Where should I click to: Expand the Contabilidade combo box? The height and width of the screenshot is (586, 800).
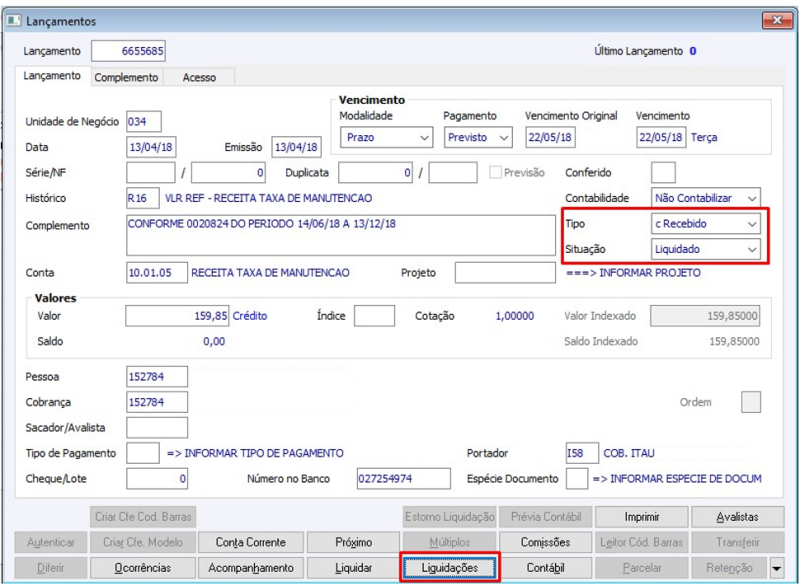pyautogui.click(x=706, y=198)
